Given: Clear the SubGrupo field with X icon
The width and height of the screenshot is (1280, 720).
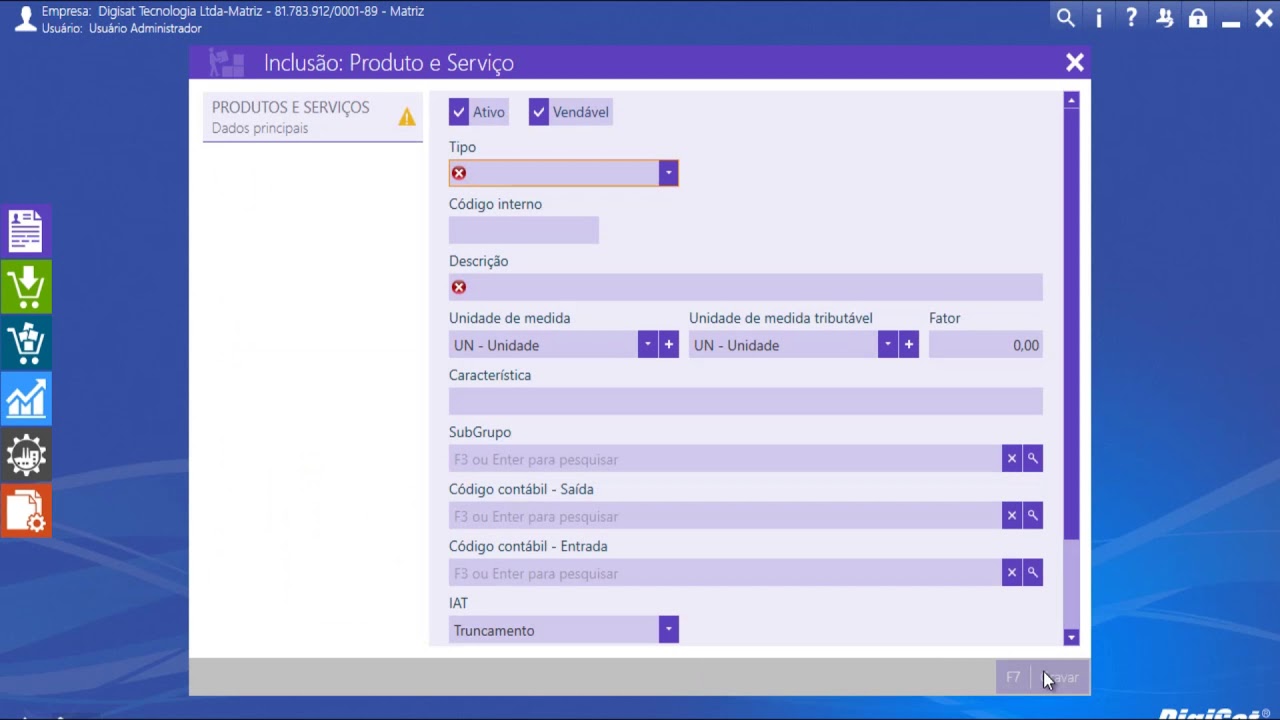Looking at the screenshot, I should (x=1012, y=459).
